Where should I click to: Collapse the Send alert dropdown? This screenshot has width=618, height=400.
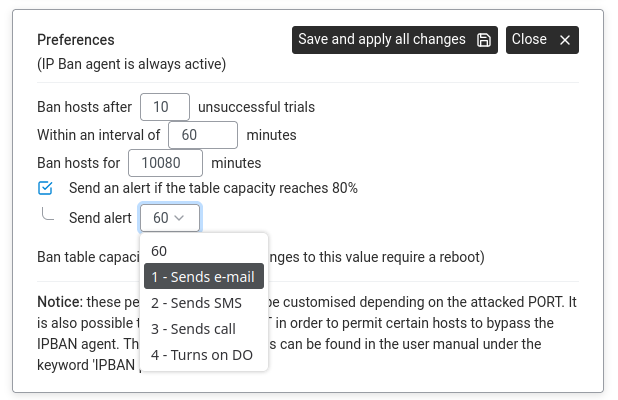coord(169,218)
